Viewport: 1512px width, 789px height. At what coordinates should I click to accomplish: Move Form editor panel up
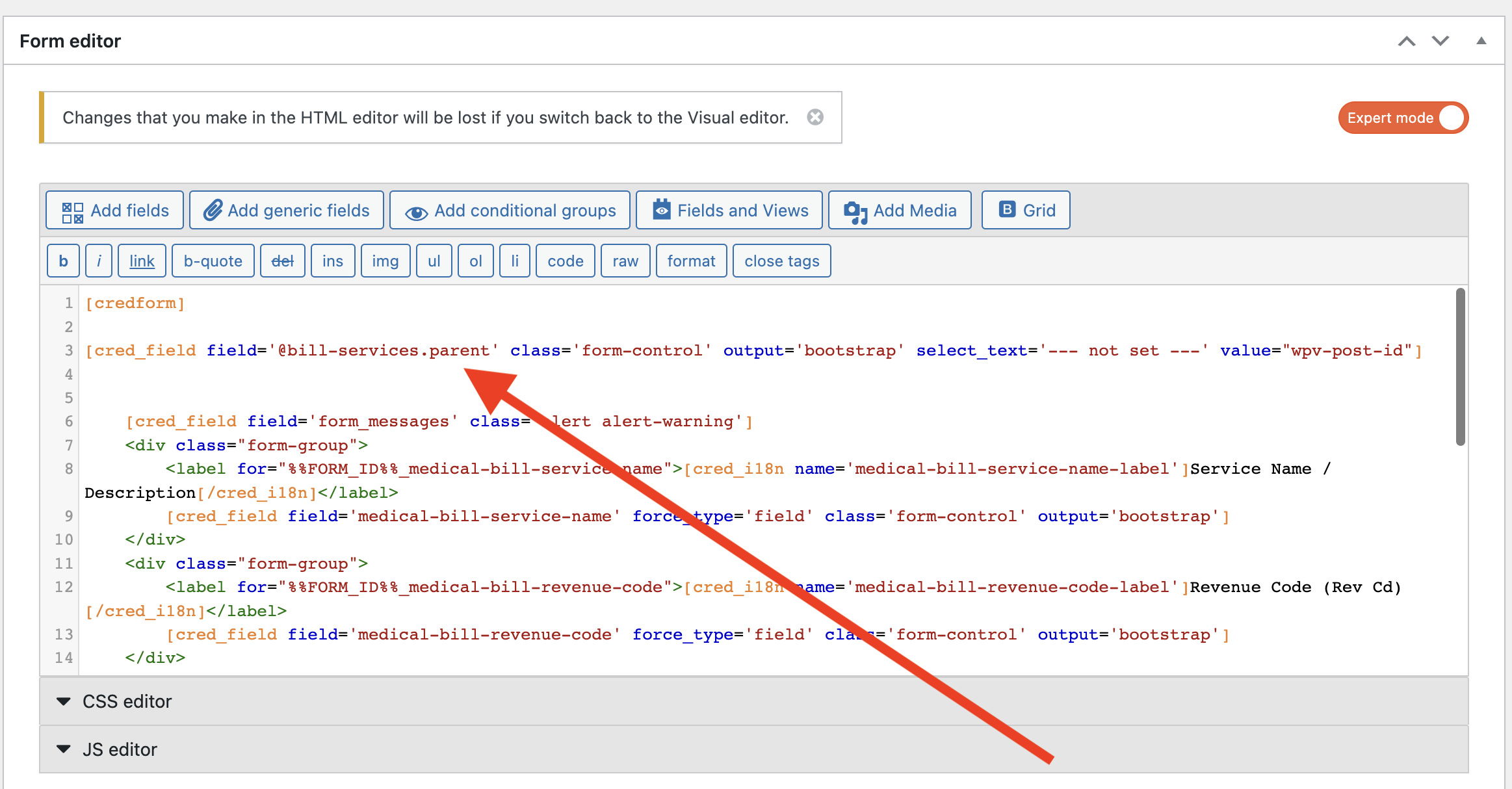[1407, 41]
